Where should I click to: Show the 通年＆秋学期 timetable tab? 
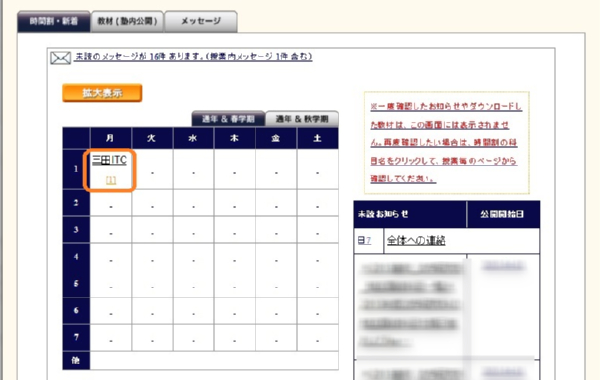coord(302,119)
